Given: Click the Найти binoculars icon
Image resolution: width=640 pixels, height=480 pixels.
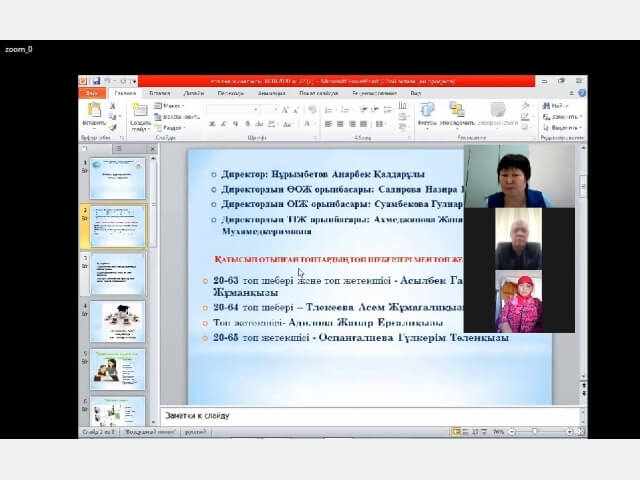Looking at the screenshot, I should click(546, 106).
